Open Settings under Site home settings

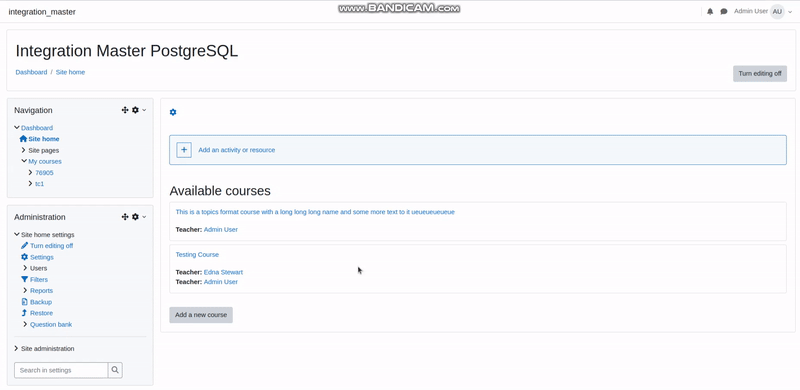pyautogui.click(x=42, y=257)
